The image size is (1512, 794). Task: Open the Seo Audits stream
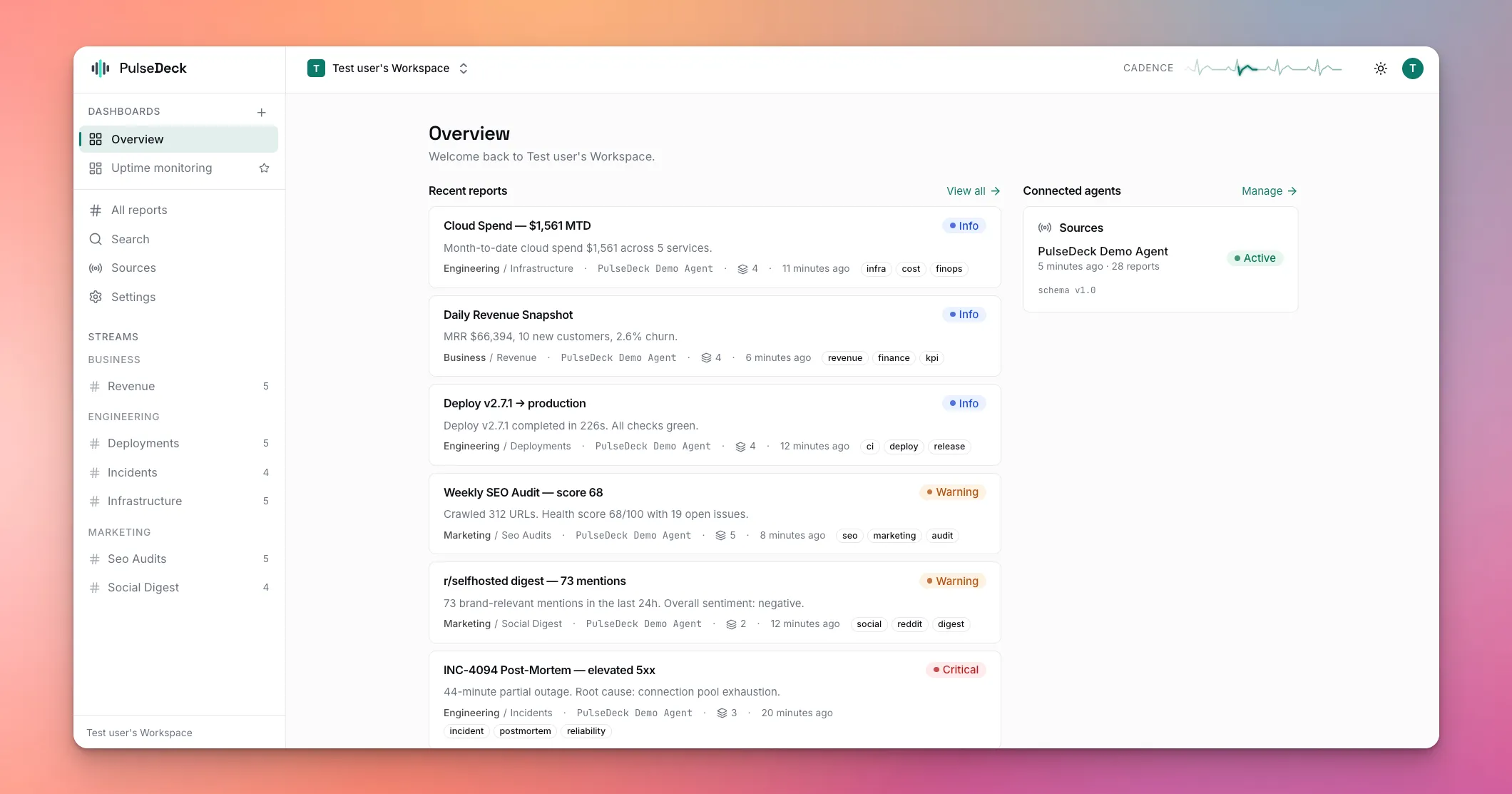(178, 559)
